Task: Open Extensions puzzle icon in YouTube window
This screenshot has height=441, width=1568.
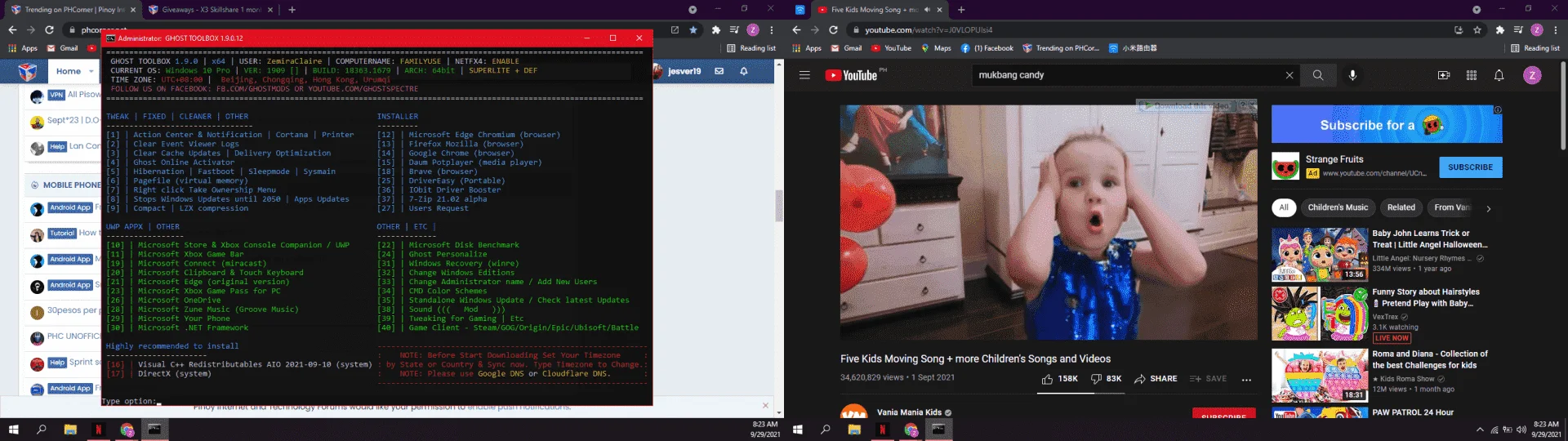Action: pos(1500,30)
